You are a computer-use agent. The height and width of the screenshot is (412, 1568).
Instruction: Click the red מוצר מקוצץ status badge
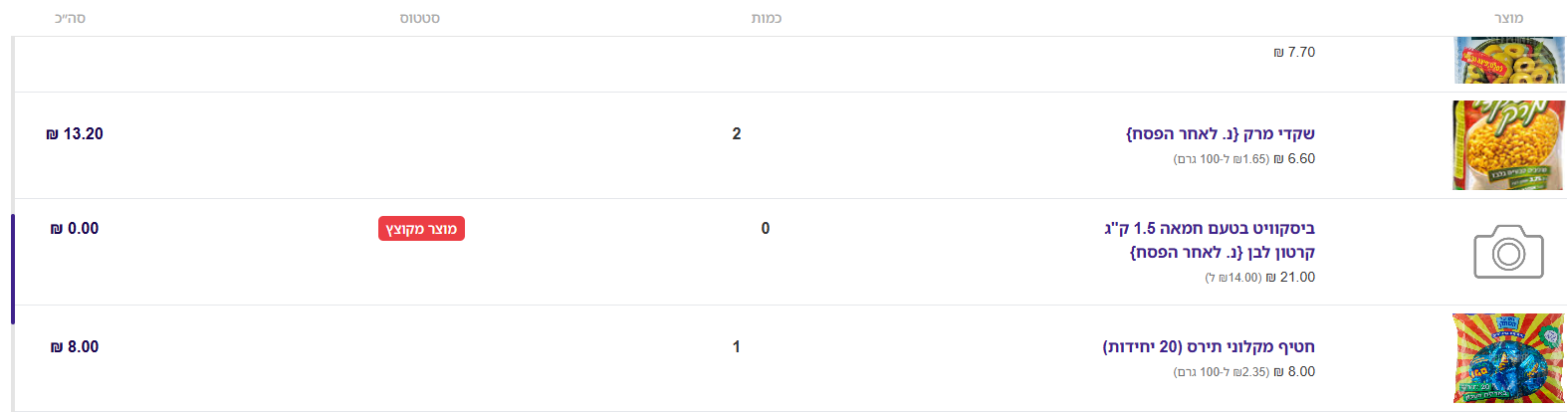(x=421, y=229)
